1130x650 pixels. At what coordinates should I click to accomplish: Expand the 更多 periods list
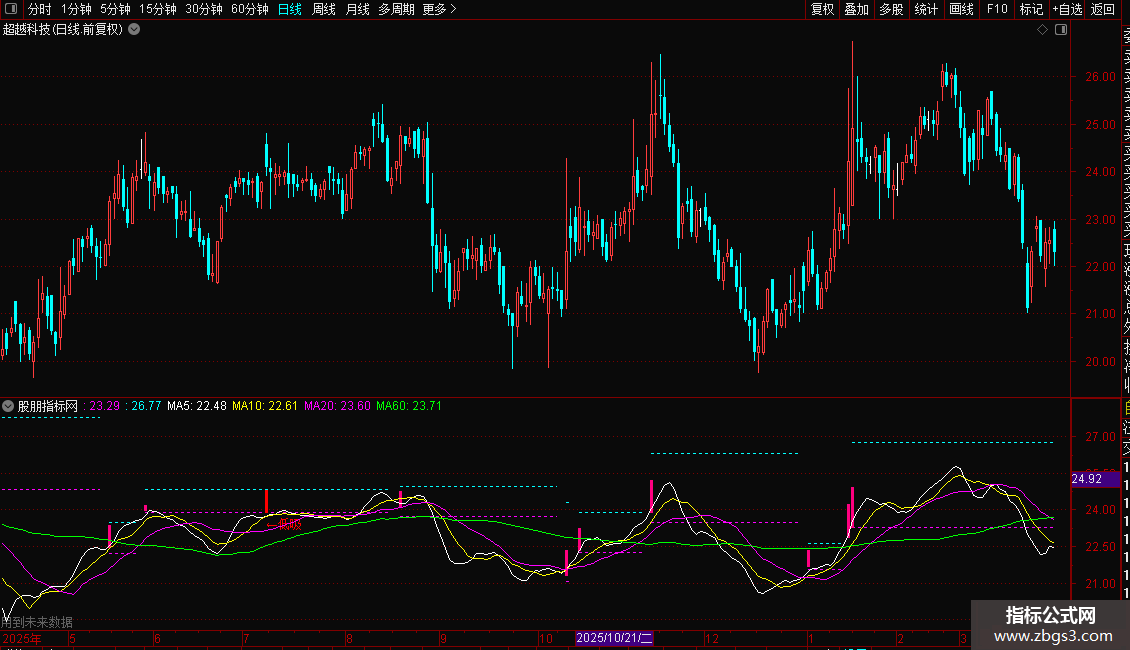click(439, 9)
